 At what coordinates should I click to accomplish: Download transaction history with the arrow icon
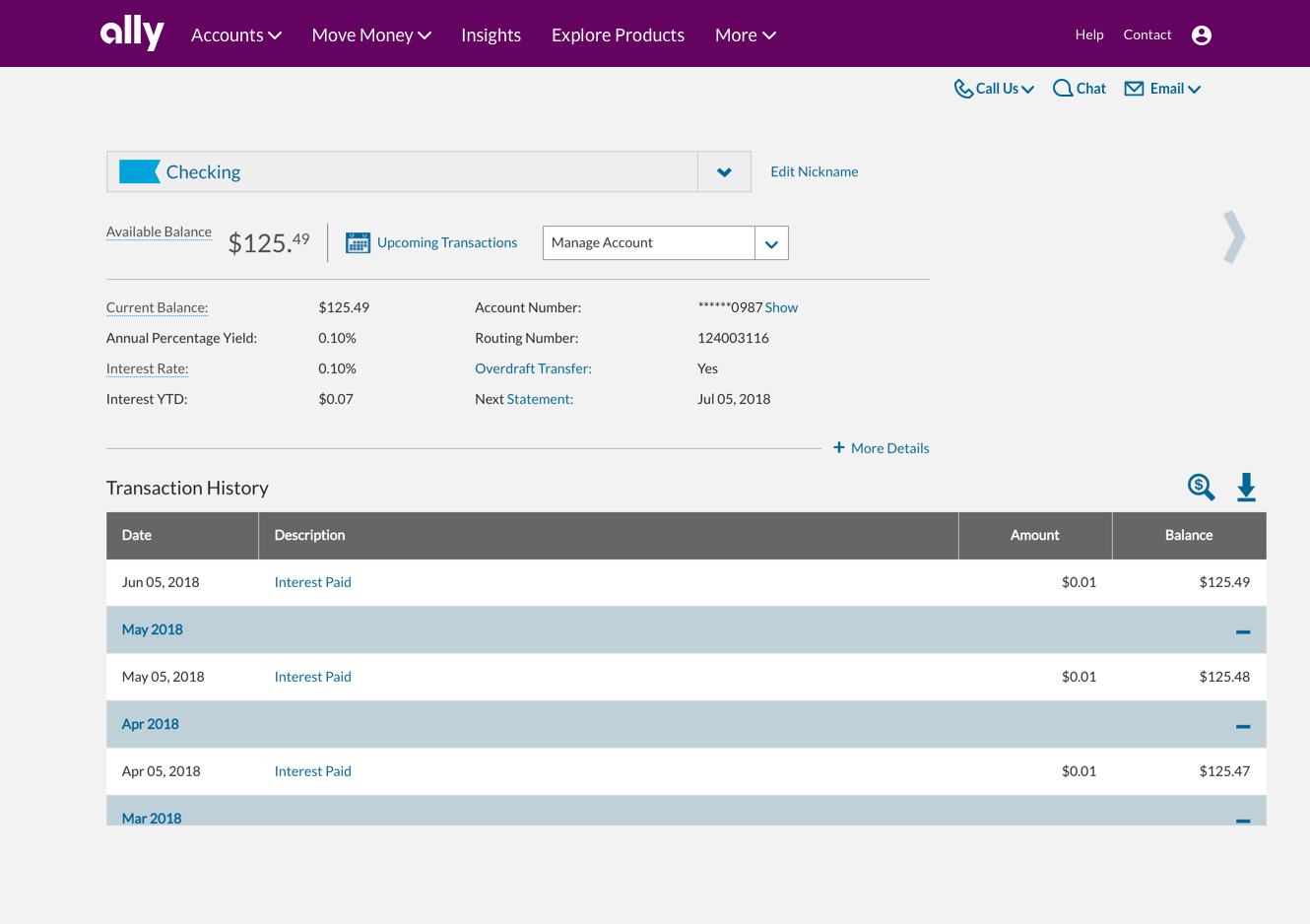1246,487
